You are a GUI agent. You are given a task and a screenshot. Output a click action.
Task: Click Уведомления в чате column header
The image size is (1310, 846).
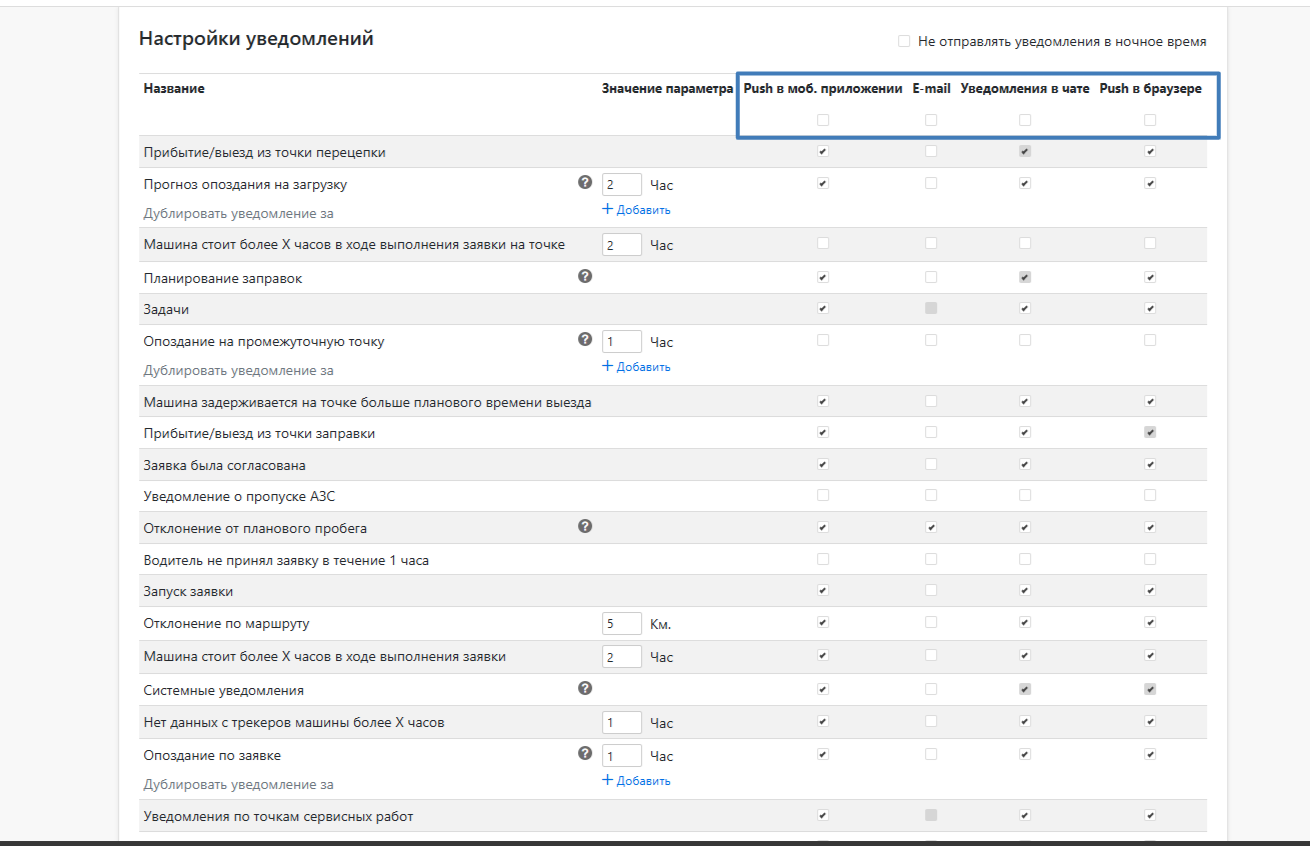pyautogui.click(x=1025, y=89)
